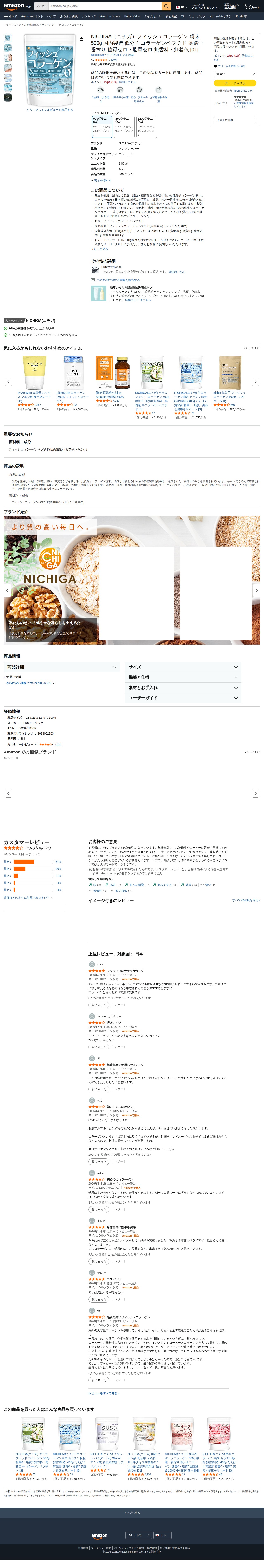This screenshot has height=1568, width=264.
Task: Click さらに安い価格について知らせる?
Action: [30, 683]
